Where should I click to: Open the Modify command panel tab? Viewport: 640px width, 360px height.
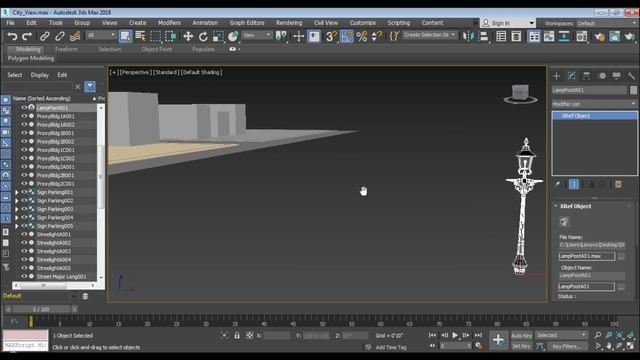coord(571,76)
